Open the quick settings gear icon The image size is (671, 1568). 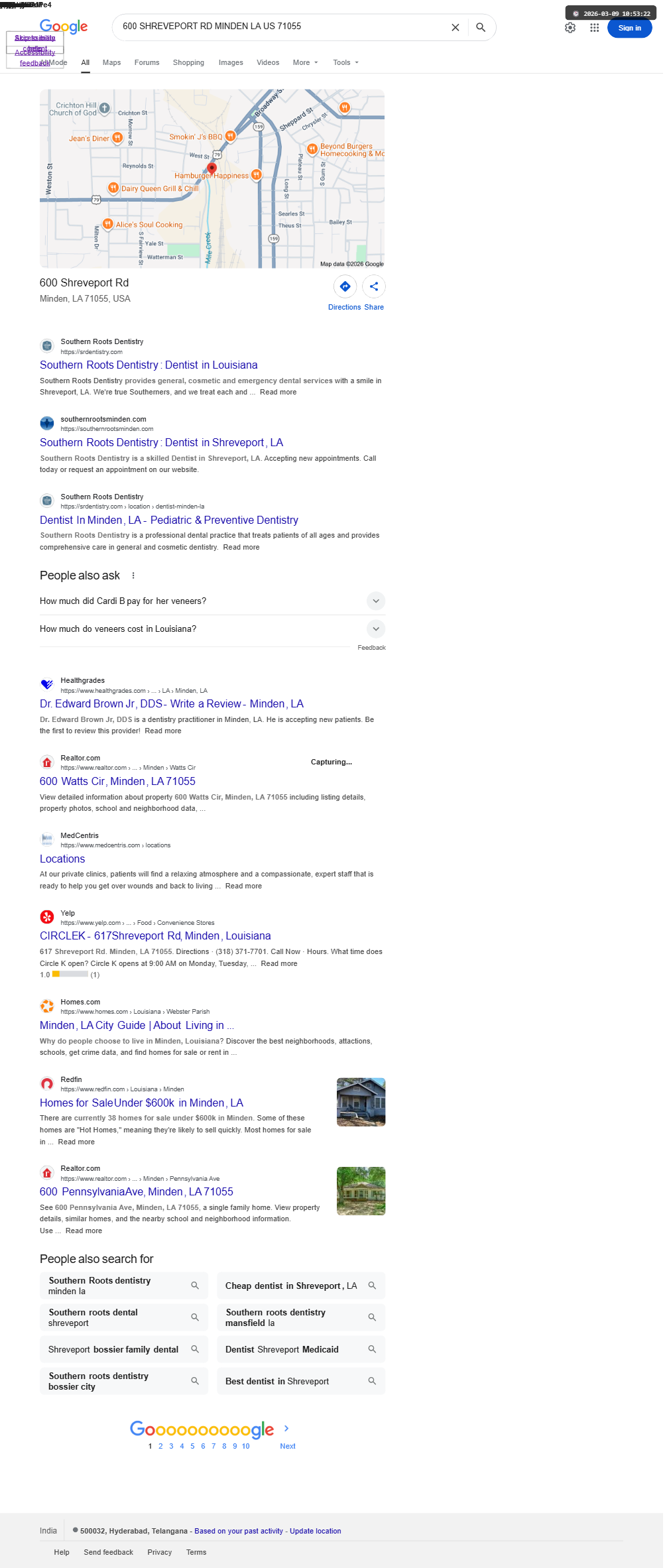570,28
